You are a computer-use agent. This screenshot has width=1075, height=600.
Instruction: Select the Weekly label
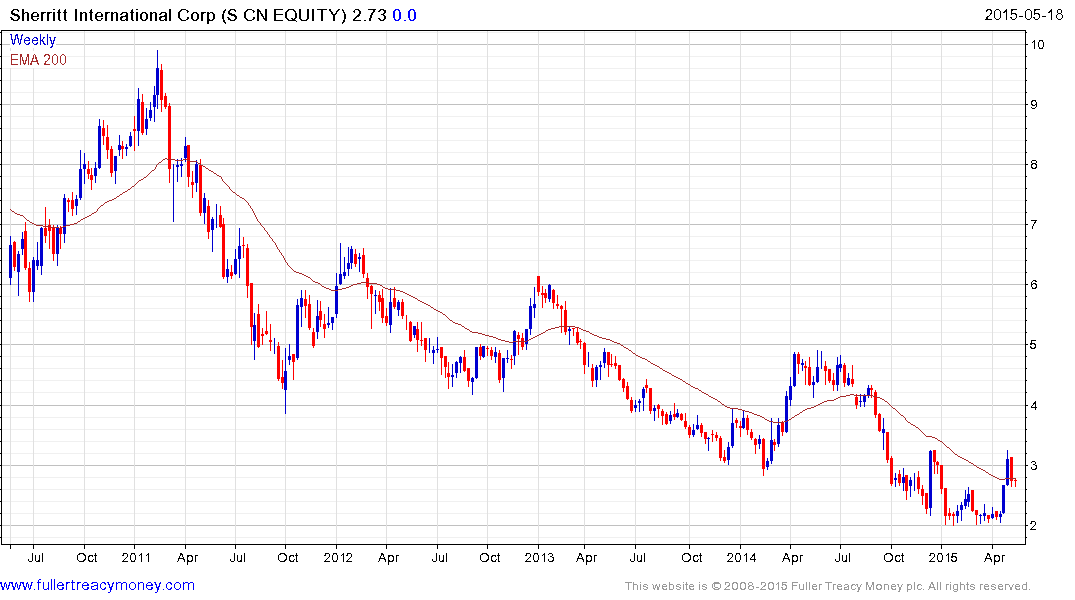(x=33, y=40)
